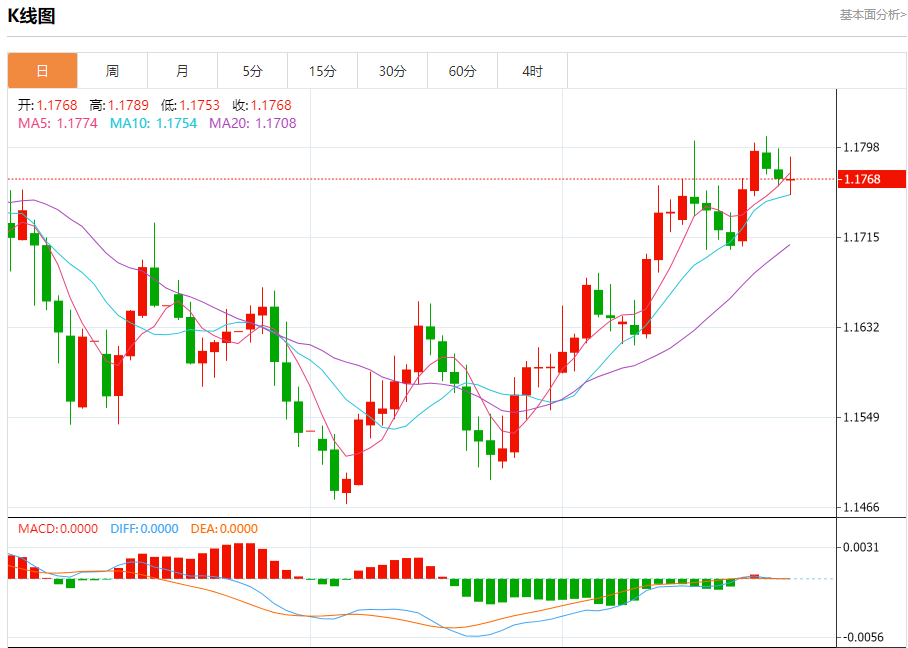Click the K线图 chart title
The width and height of the screenshot is (908, 648).
point(32,16)
